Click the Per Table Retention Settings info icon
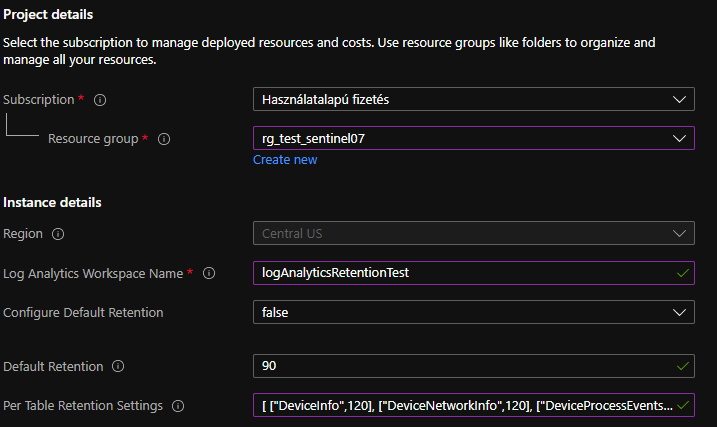 [x=178, y=406]
